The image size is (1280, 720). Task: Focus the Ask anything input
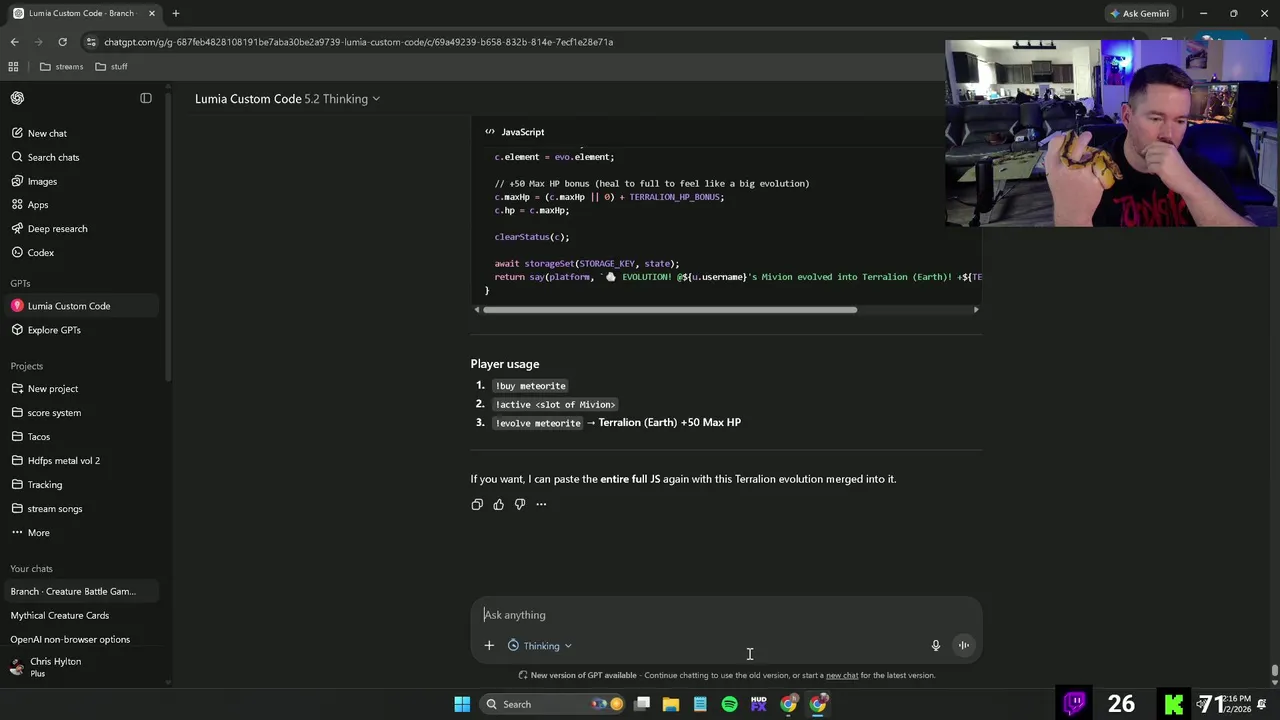pos(726,615)
